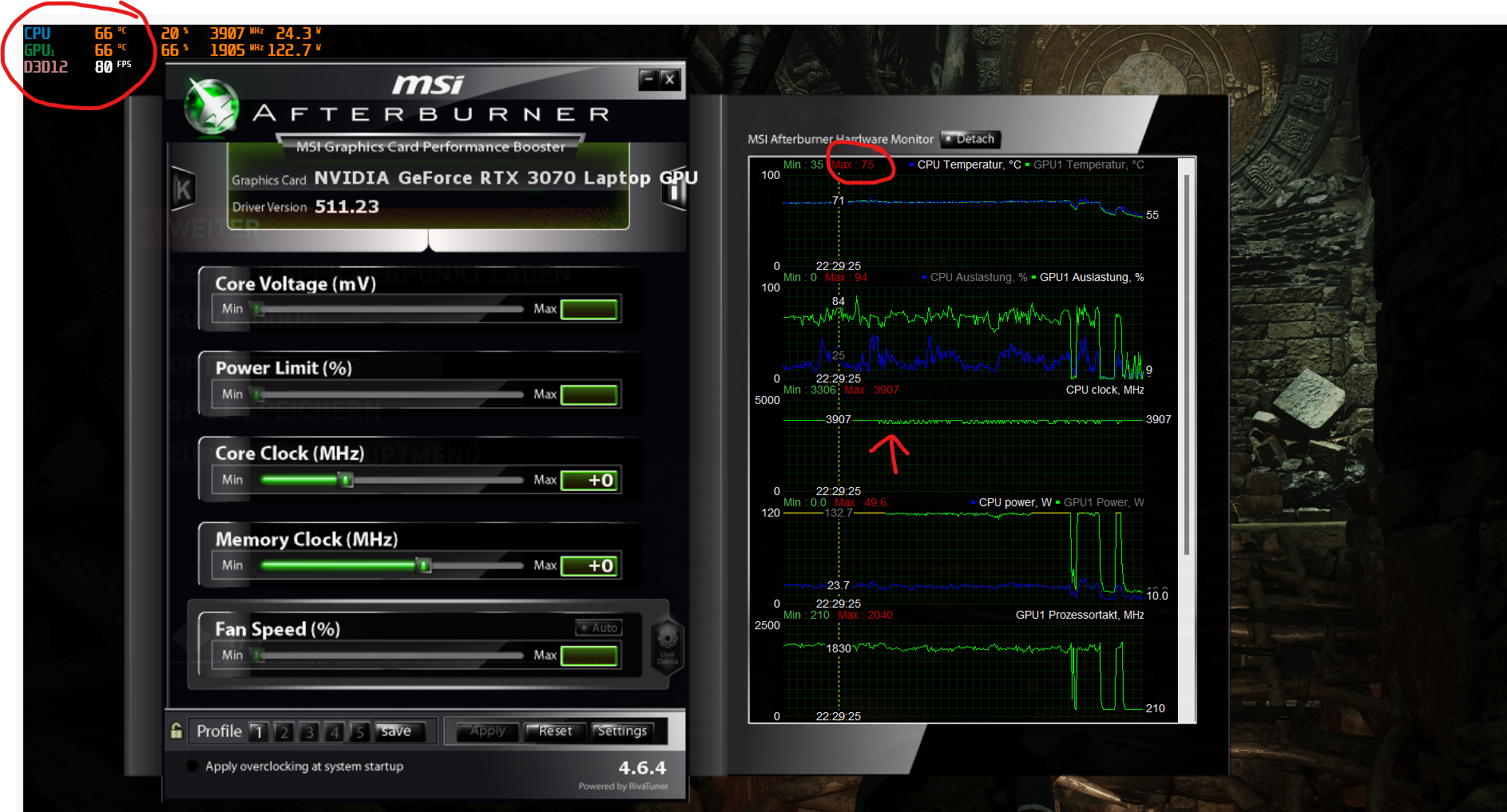Click the D3D12 80 FPS overlay readout
The image size is (1507, 812).
click(x=77, y=67)
